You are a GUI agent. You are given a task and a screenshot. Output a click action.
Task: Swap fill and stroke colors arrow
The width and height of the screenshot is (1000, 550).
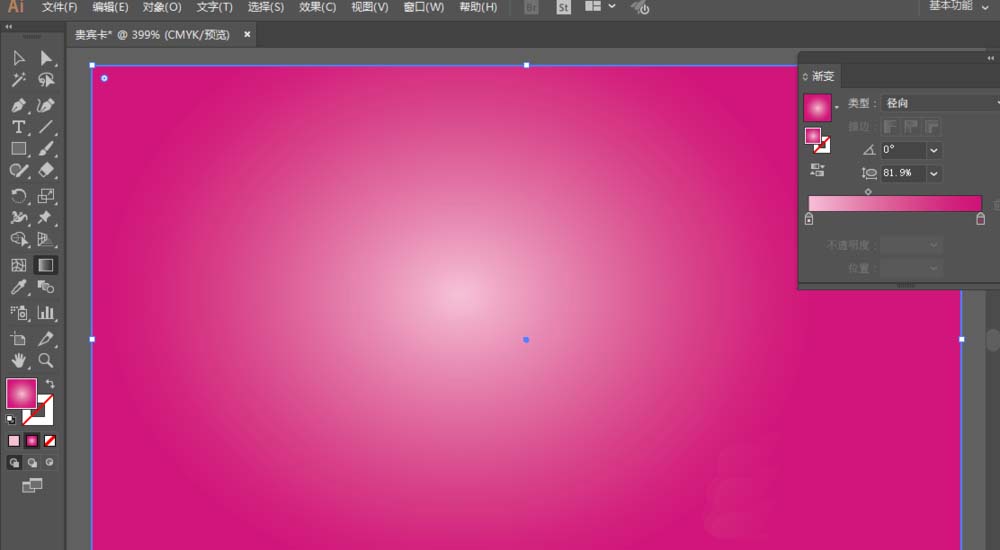tap(50, 384)
